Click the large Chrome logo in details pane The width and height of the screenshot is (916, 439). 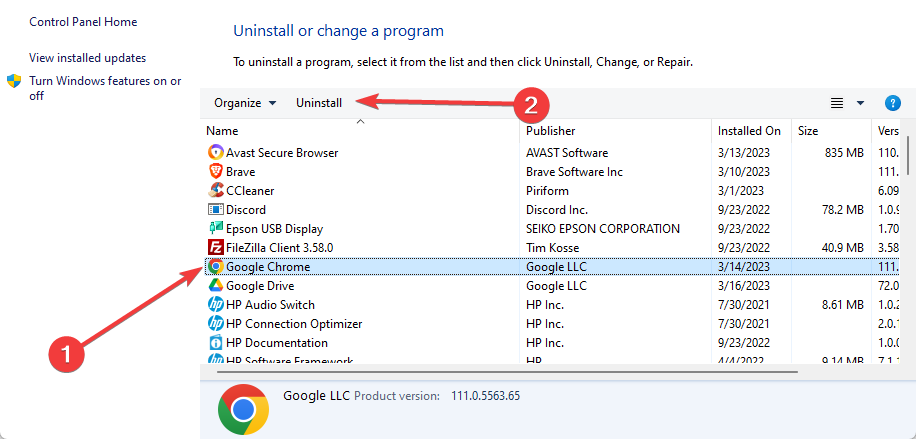(x=243, y=409)
